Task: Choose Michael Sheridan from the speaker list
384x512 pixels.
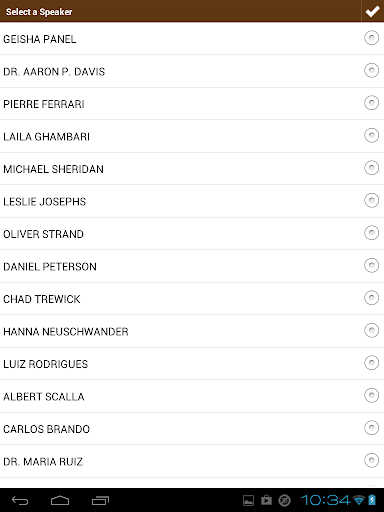Action: [x=192, y=169]
